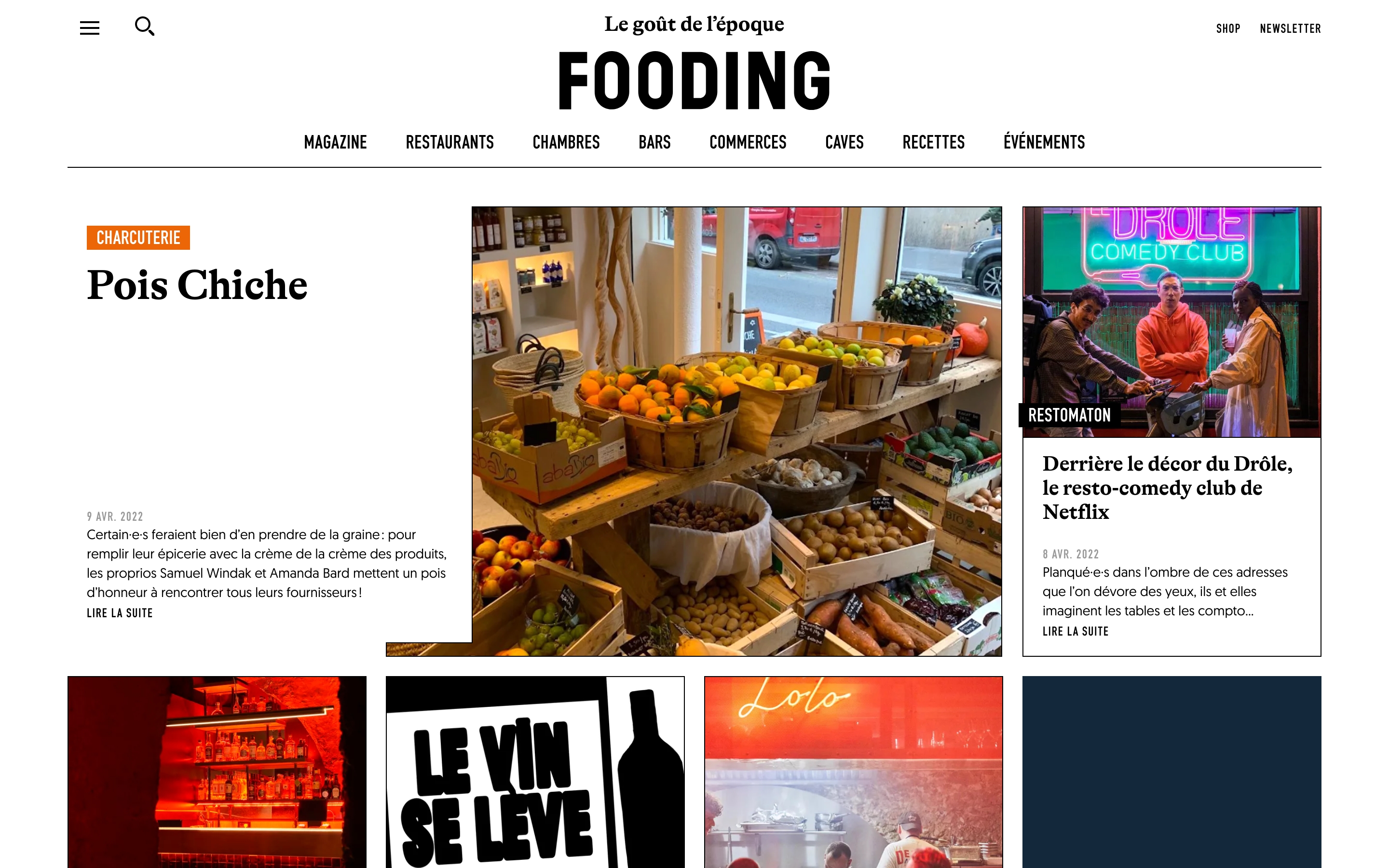Click the SHOP link

point(1228,29)
